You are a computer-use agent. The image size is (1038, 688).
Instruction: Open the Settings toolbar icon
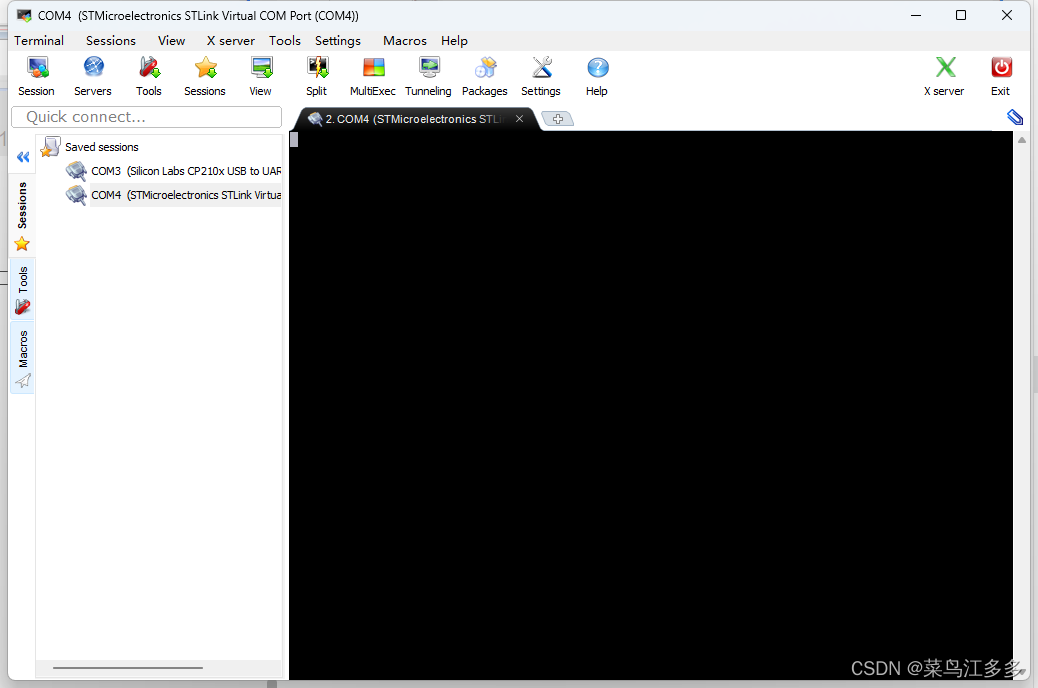point(541,76)
